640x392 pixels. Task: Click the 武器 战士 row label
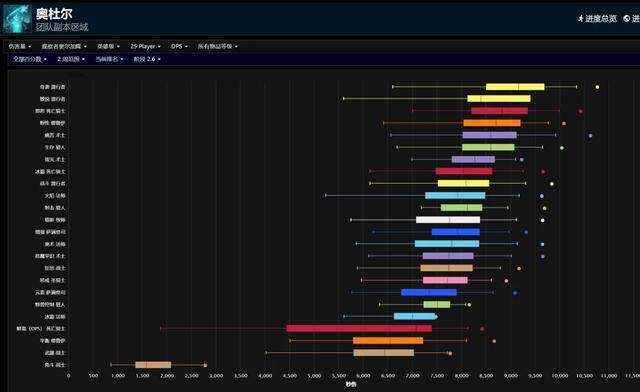(x=55, y=353)
